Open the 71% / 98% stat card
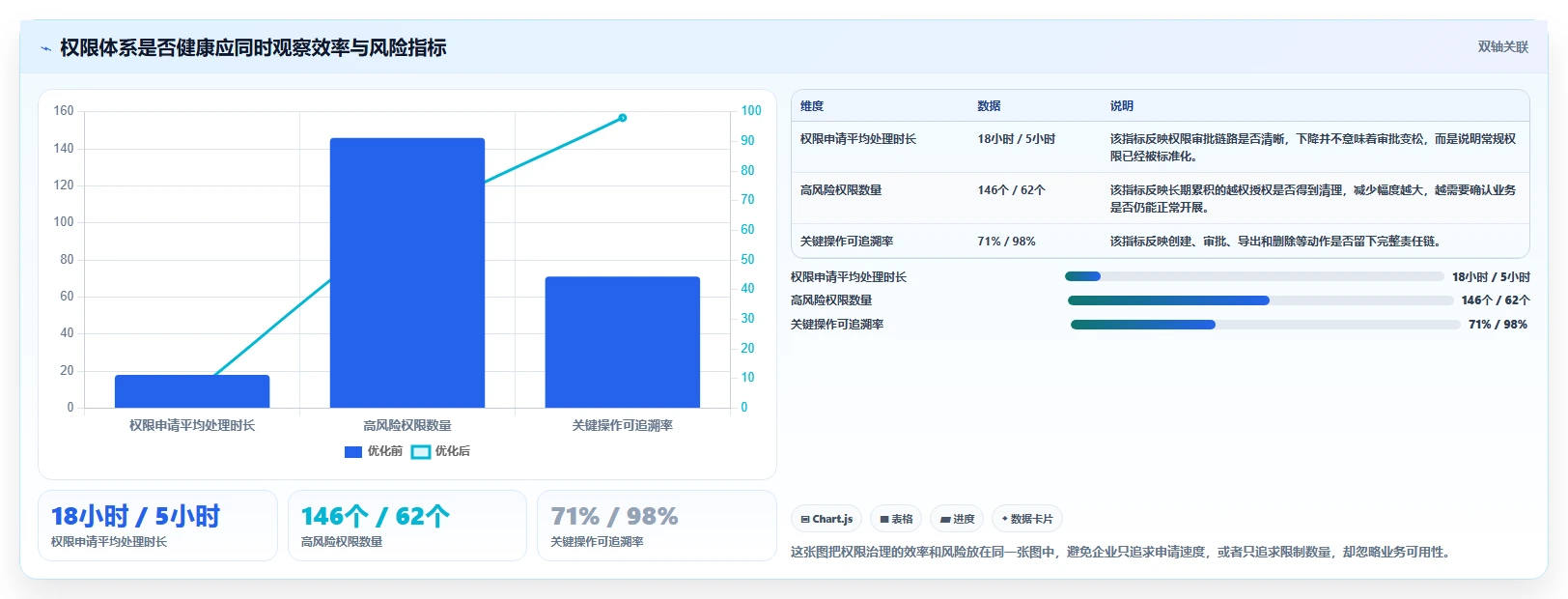The image size is (1568, 599). click(657, 526)
